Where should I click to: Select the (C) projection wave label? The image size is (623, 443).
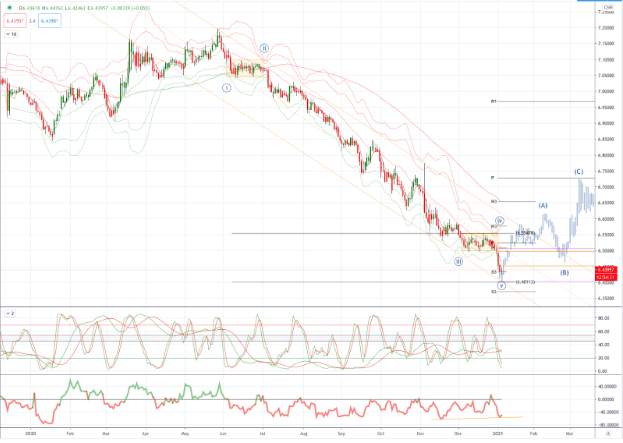(578, 172)
